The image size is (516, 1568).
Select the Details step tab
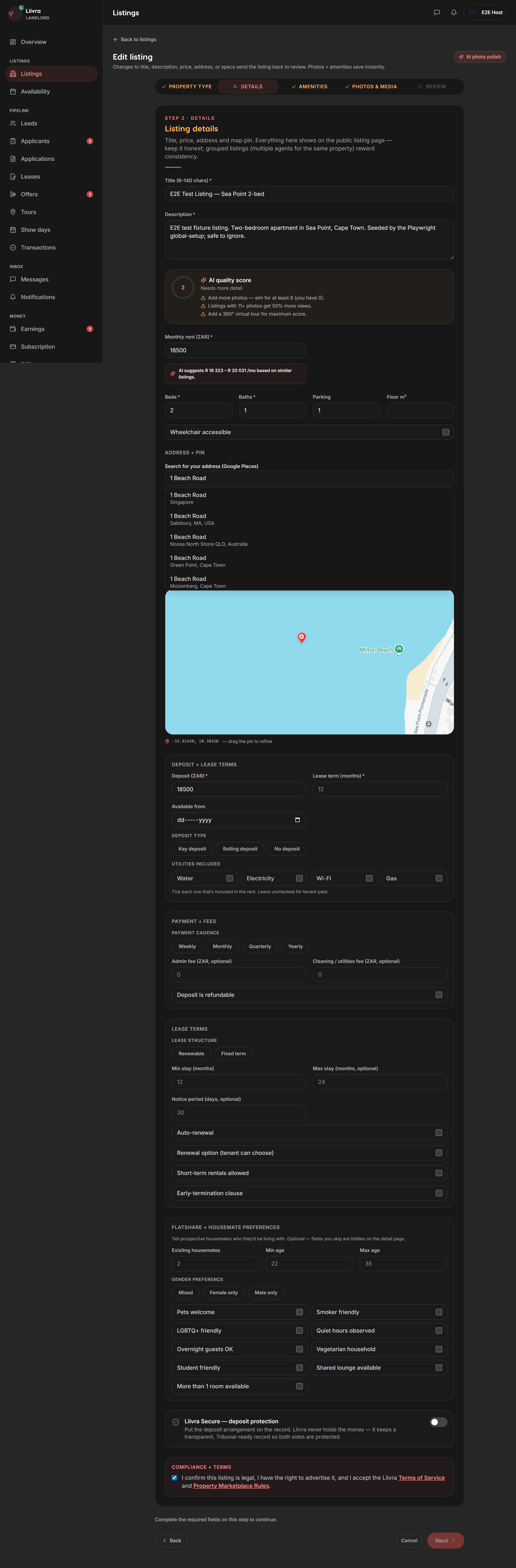(248, 86)
